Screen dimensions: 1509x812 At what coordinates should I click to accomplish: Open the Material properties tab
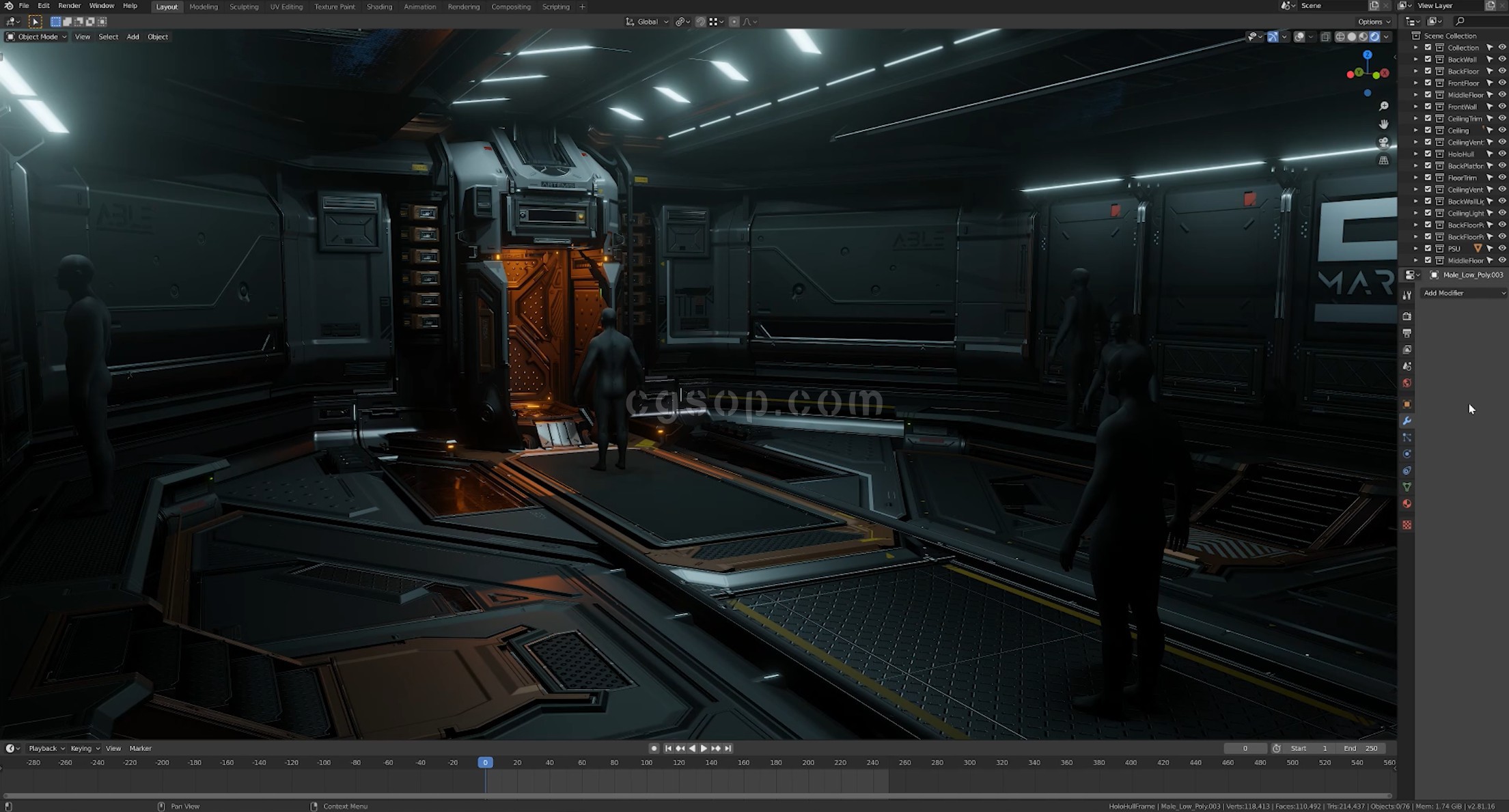1407,504
